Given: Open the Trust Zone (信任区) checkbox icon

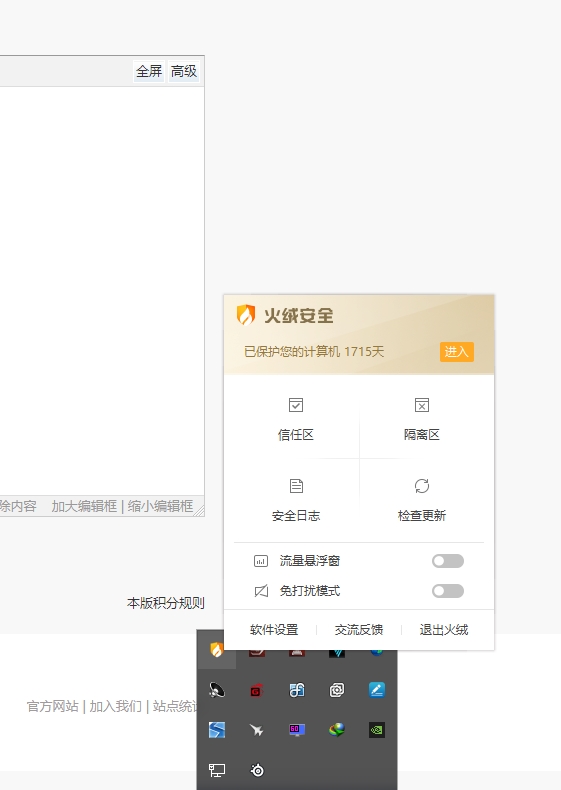Looking at the screenshot, I should [x=296, y=405].
